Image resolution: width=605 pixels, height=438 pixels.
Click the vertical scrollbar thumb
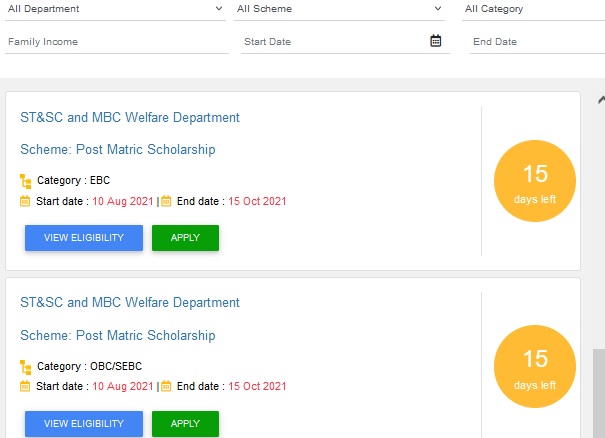point(599,394)
